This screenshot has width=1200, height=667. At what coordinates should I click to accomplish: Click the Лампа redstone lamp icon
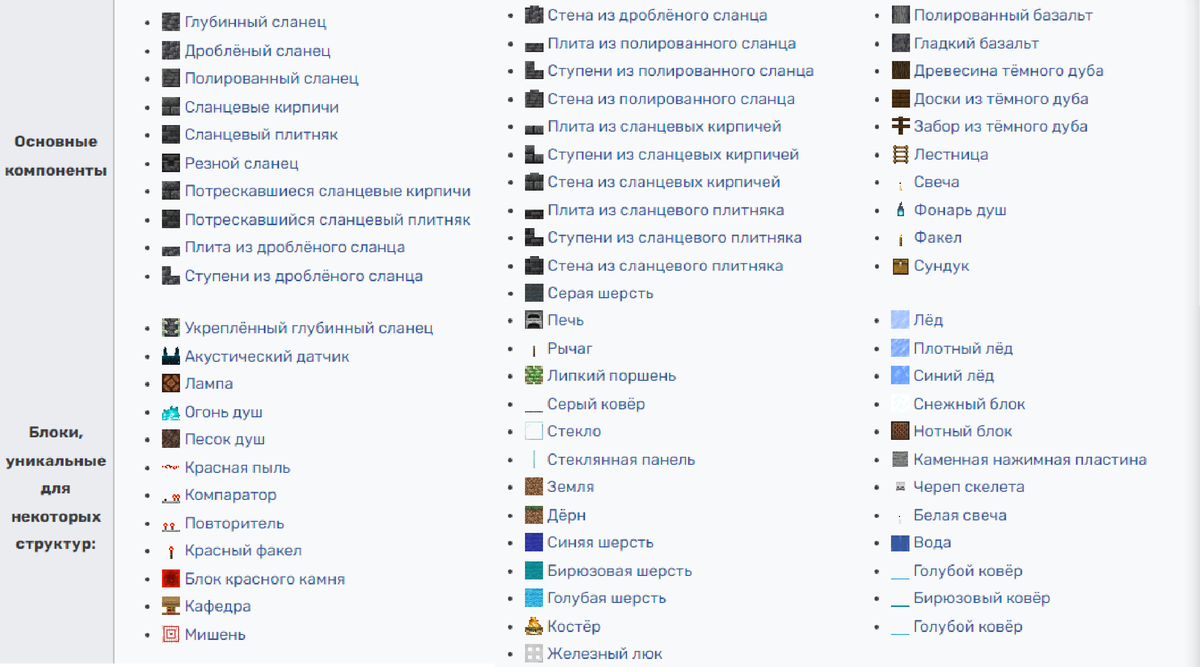point(170,383)
